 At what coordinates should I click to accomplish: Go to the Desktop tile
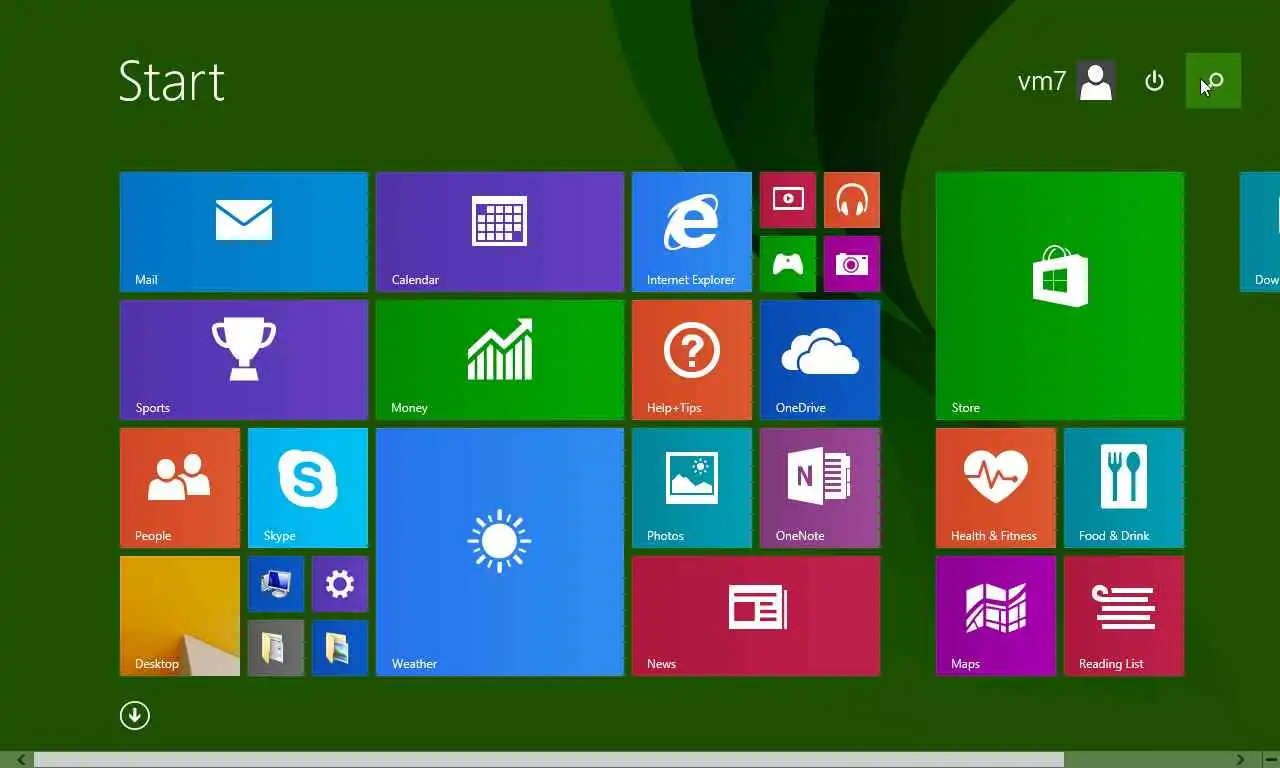pos(180,616)
